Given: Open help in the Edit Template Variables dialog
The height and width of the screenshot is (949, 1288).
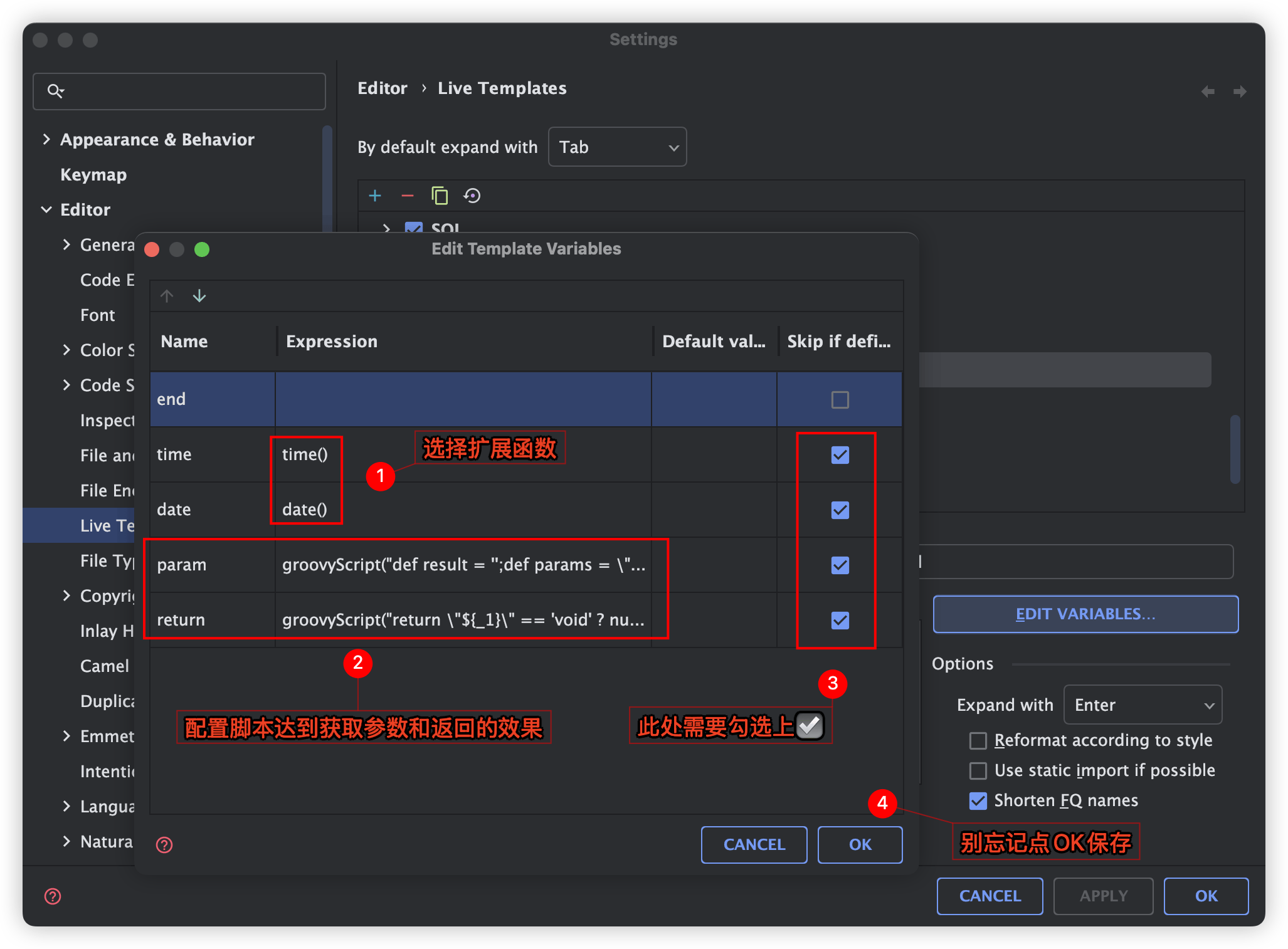Looking at the screenshot, I should [164, 845].
